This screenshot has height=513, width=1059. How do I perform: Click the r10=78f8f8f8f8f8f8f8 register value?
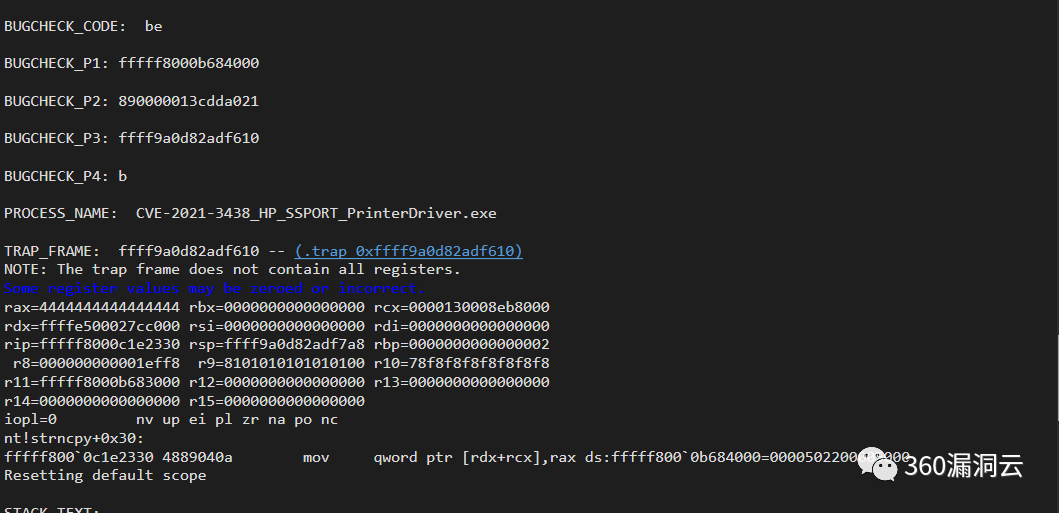coord(462,363)
